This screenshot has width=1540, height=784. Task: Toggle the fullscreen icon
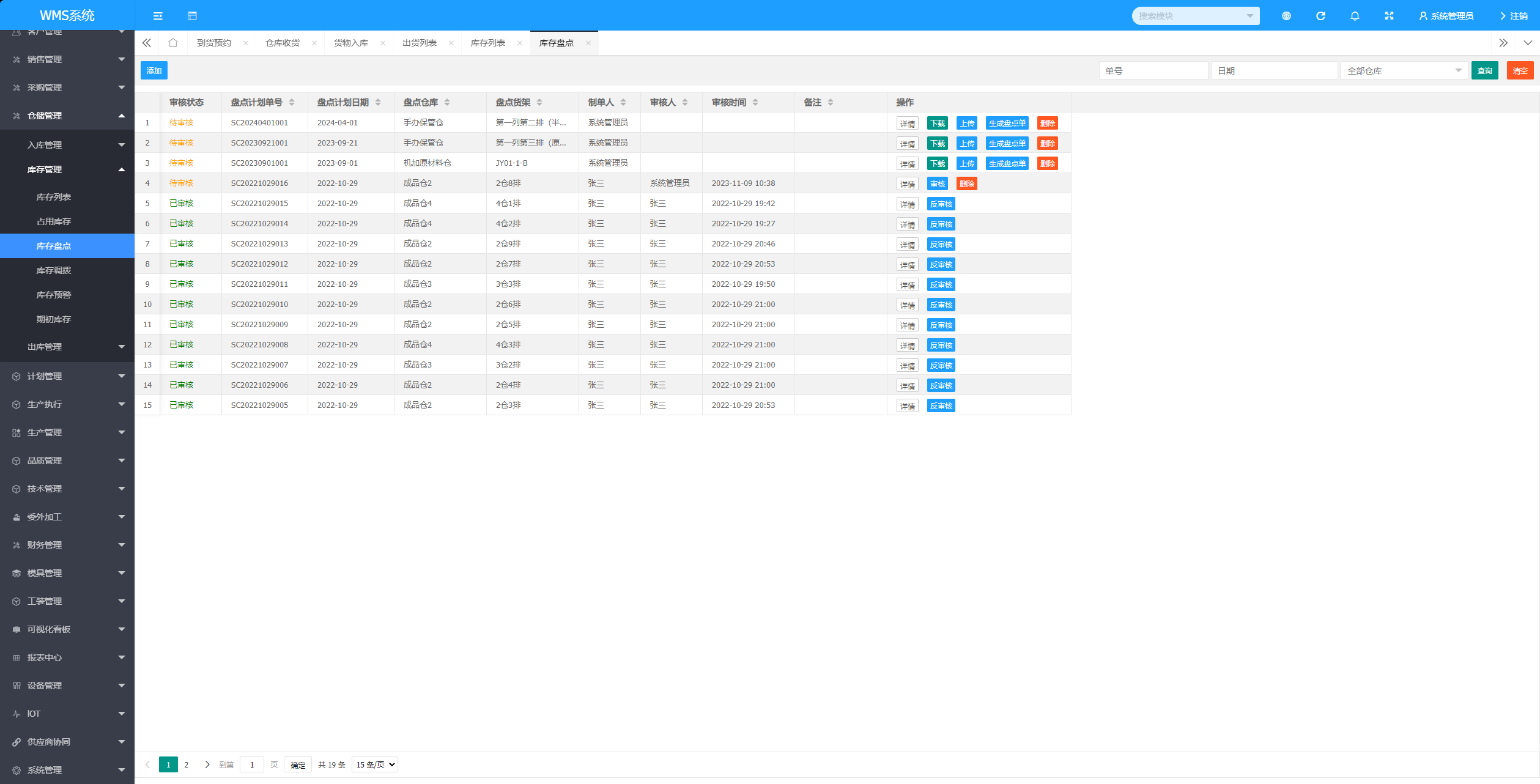pyautogui.click(x=1389, y=16)
